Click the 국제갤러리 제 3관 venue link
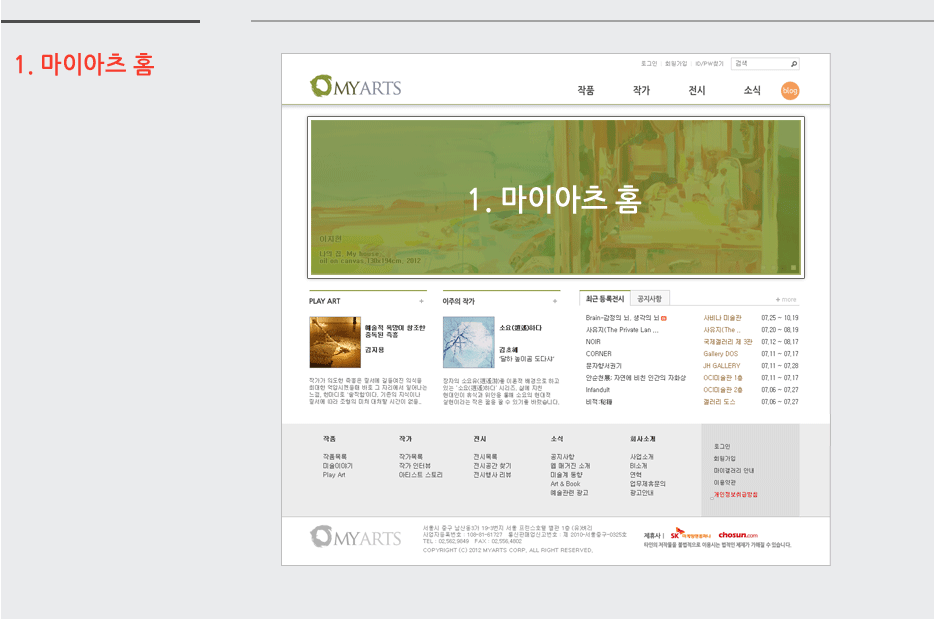Viewport: 935px width, 619px height. tap(727, 342)
